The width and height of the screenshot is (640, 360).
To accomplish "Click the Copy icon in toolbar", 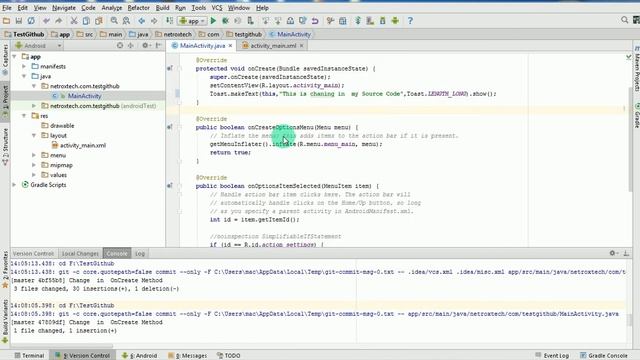I will pyautogui.click(x=86, y=21).
